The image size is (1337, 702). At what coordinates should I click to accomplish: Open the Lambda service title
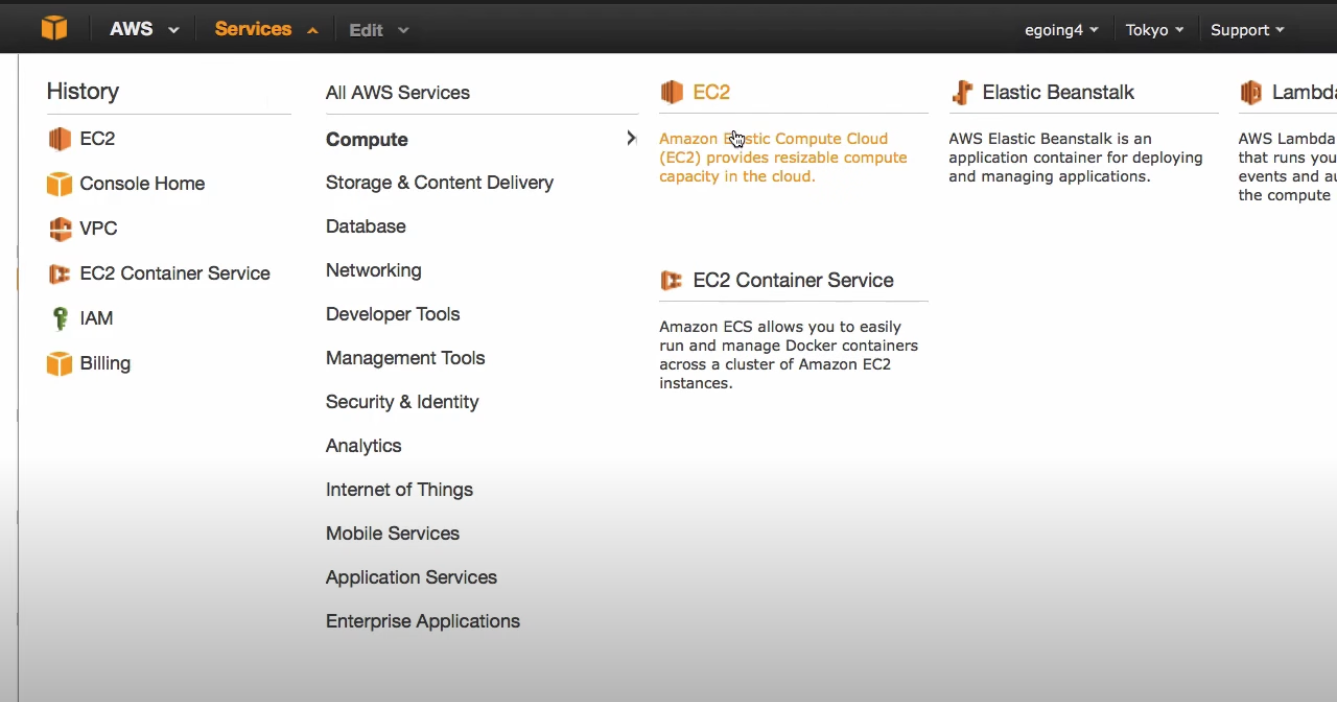click(x=1304, y=92)
